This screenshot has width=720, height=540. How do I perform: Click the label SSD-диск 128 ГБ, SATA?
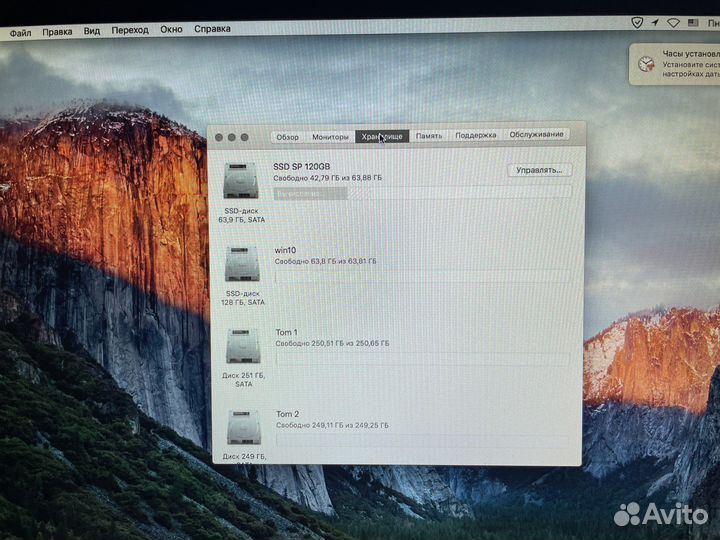[243, 298]
